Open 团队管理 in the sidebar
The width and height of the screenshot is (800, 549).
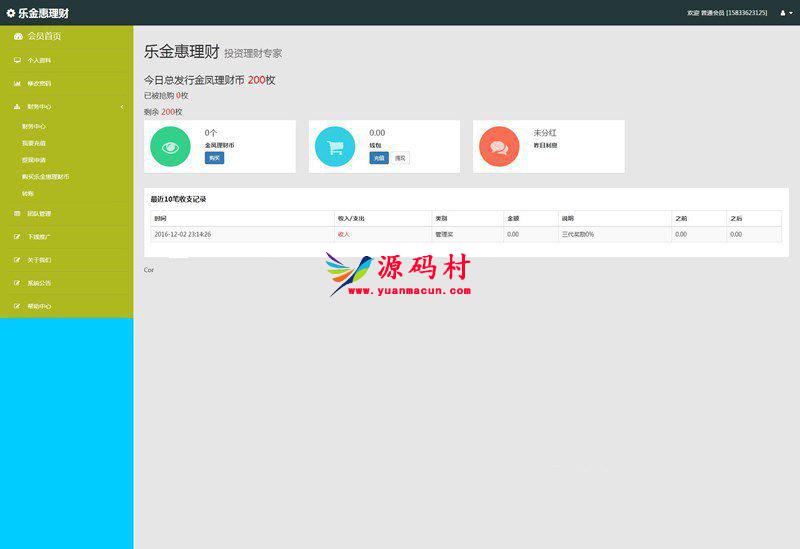pos(39,214)
